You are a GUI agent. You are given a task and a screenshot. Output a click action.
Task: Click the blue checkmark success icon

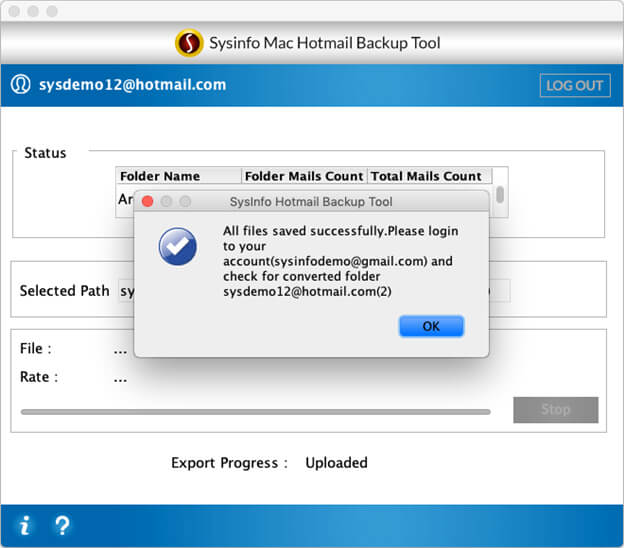(x=177, y=246)
